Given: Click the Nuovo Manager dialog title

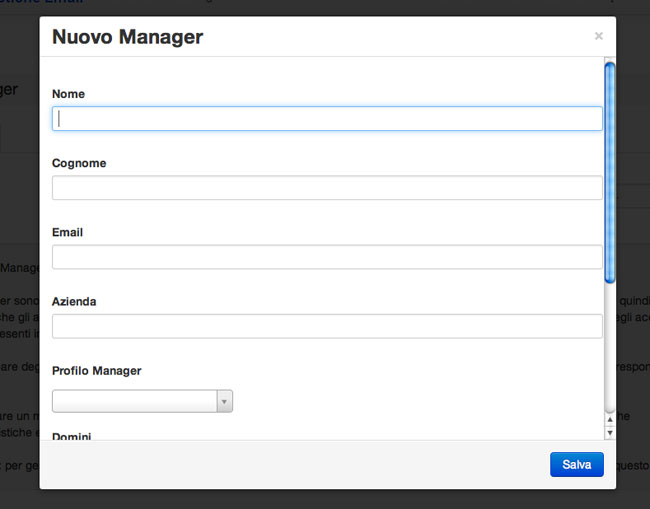Looking at the screenshot, I should pos(127,38).
